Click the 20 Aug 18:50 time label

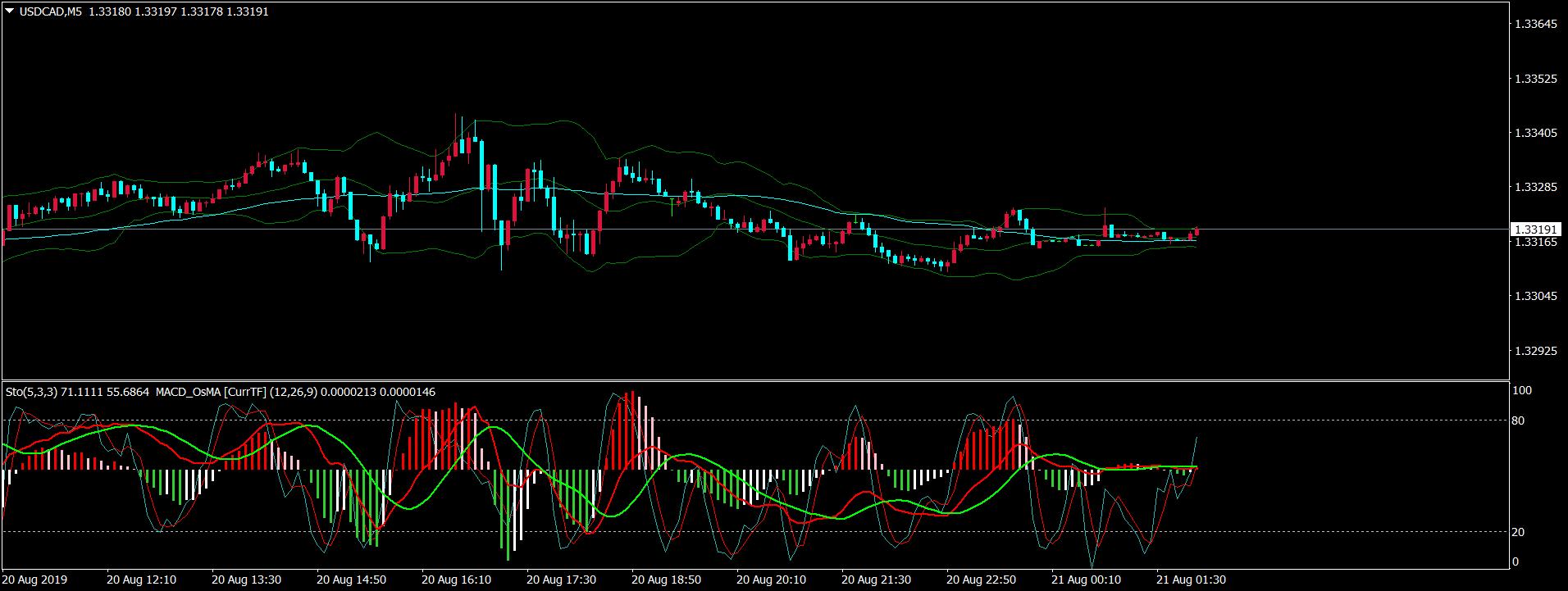pyautogui.click(x=667, y=580)
